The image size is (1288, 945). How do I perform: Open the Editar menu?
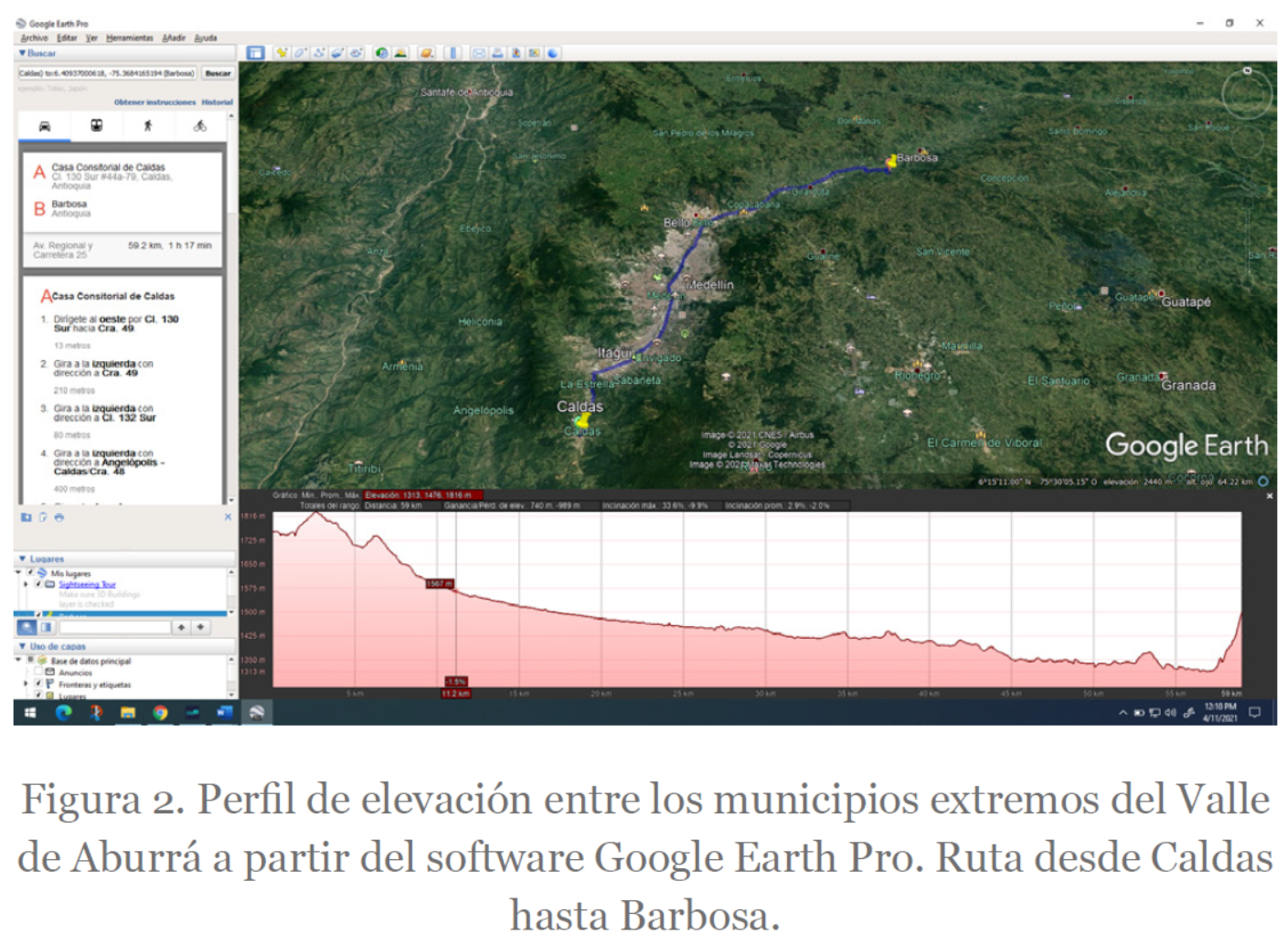(x=67, y=38)
